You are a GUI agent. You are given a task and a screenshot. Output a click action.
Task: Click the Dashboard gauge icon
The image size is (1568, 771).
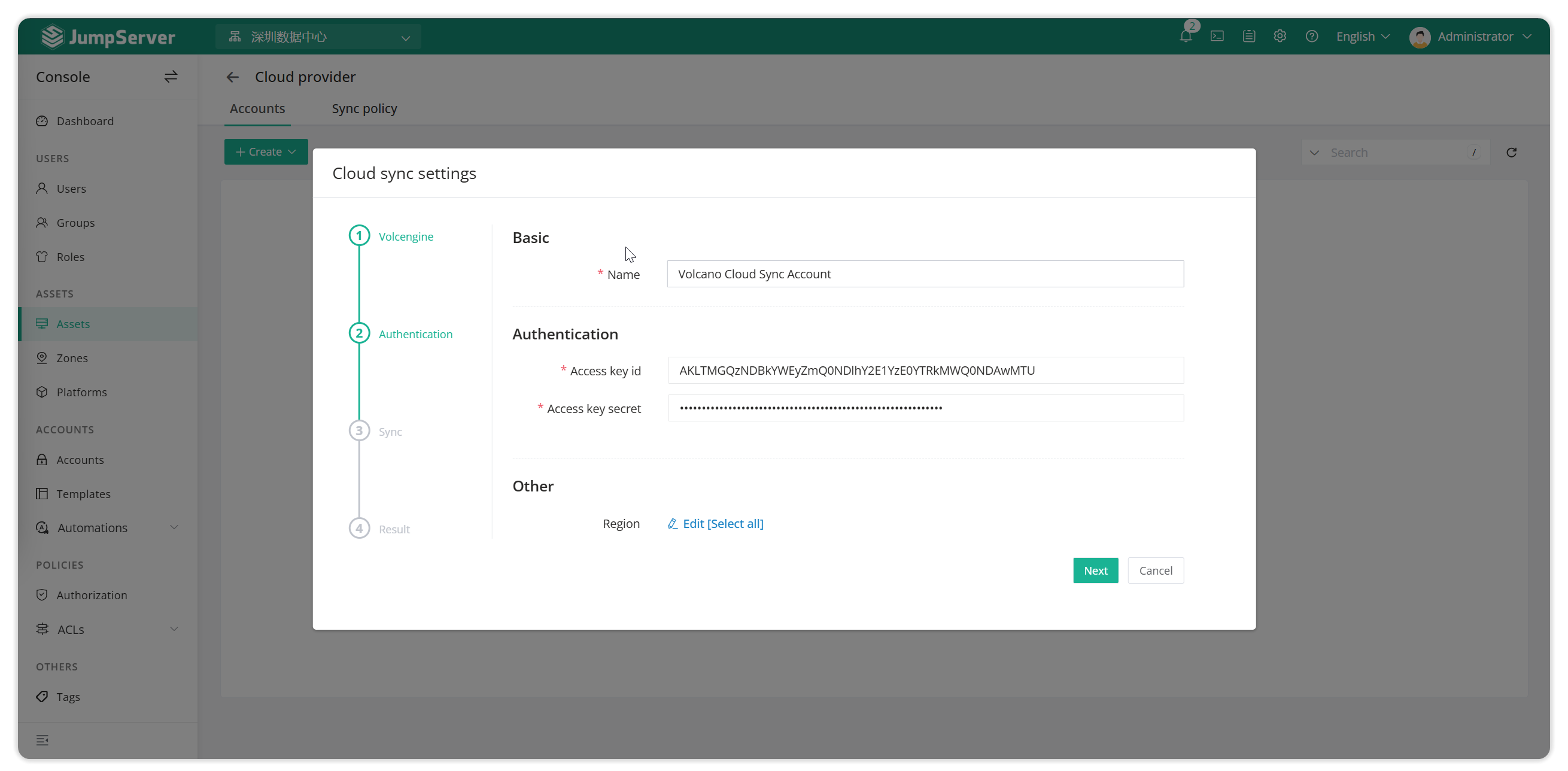[42, 120]
